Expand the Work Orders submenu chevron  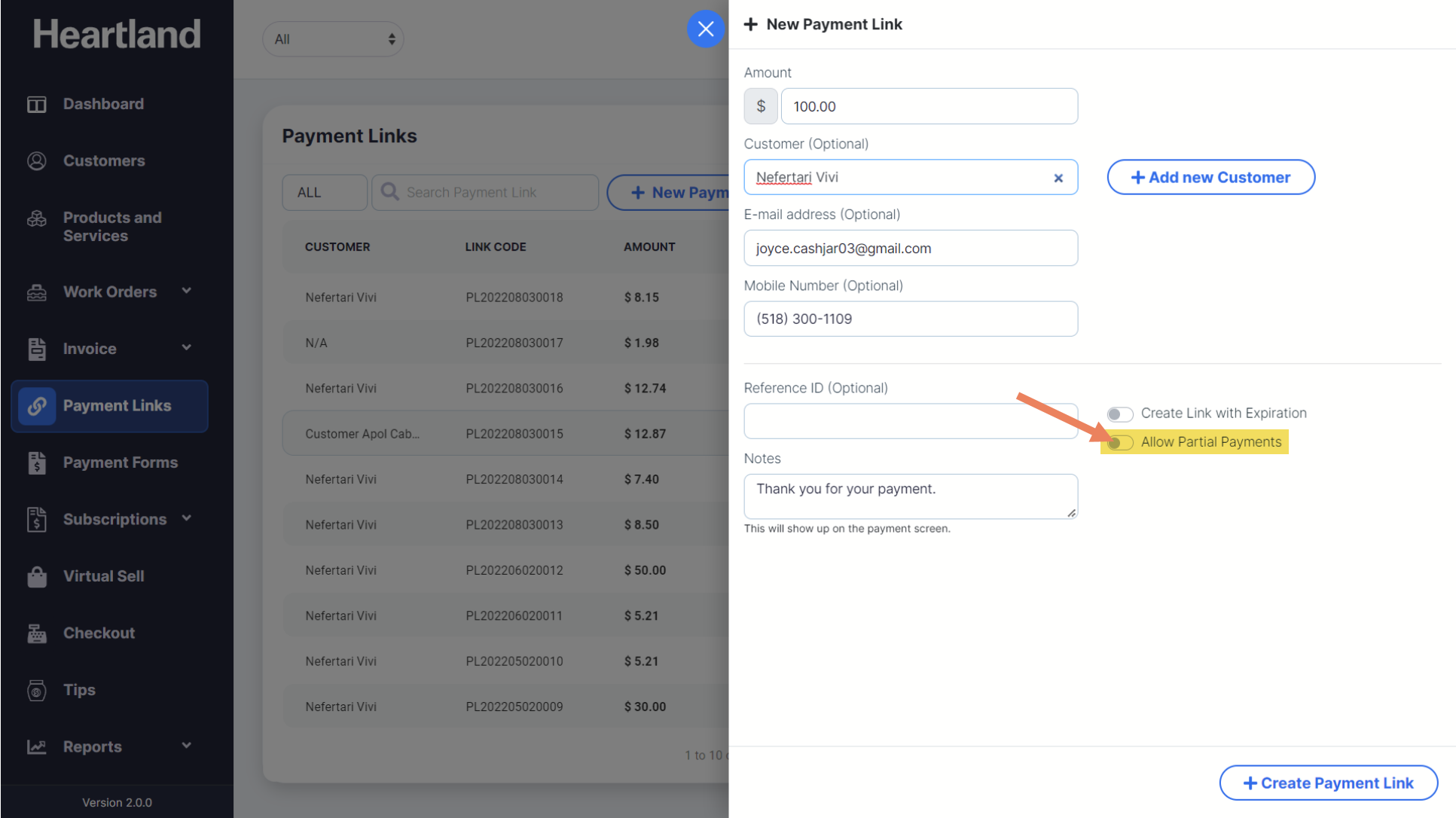(187, 291)
